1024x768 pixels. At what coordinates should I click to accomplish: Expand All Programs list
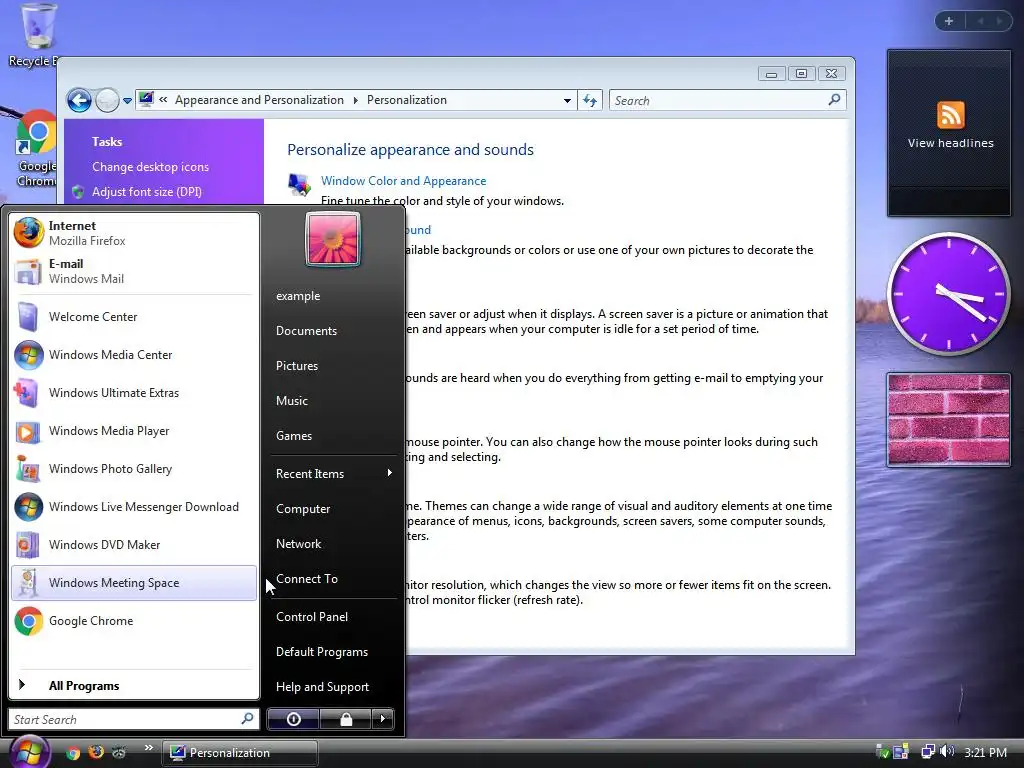pos(134,686)
